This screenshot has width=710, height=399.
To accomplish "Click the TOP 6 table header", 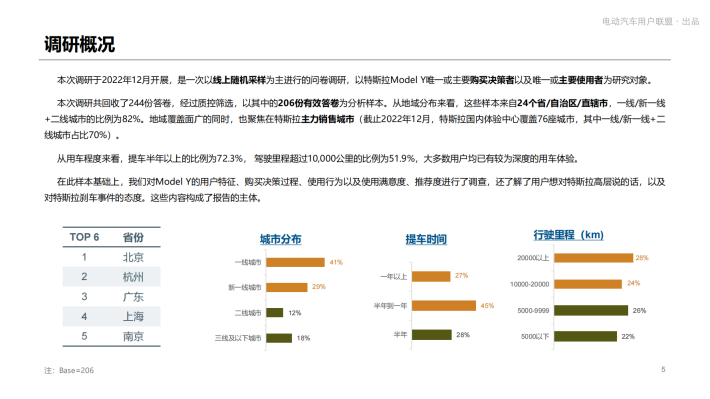I will (84, 237).
